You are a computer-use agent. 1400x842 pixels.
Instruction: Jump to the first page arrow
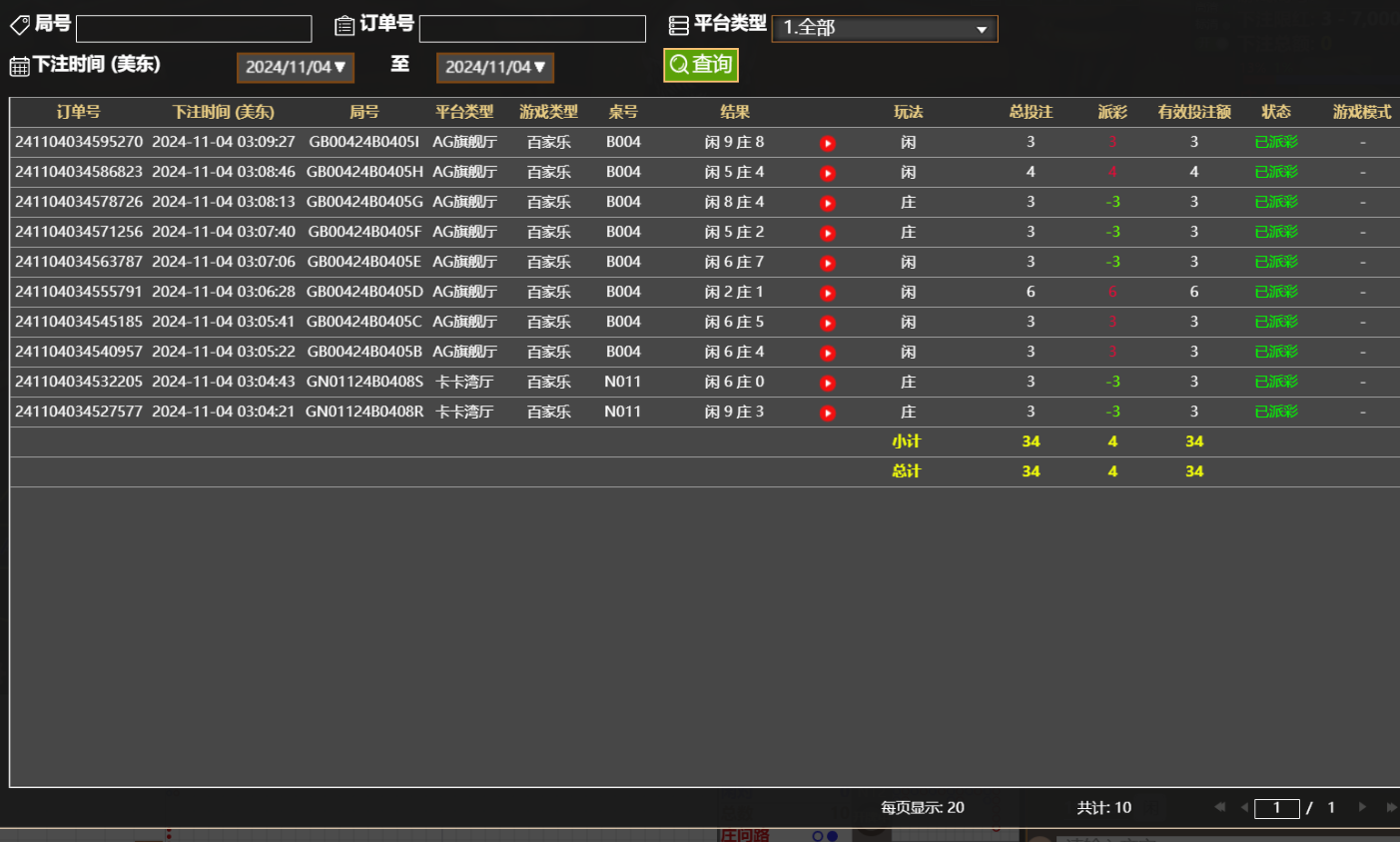[1219, 807]
